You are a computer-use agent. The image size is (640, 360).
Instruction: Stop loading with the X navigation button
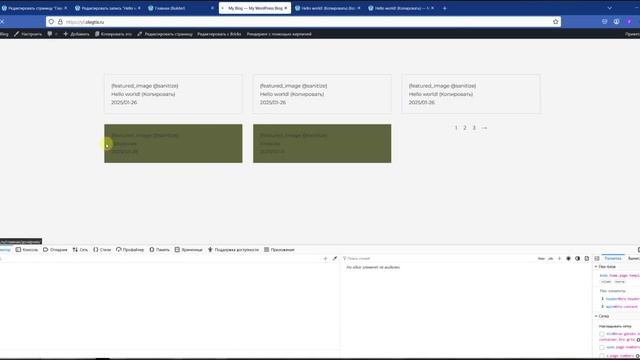click(x=2, y=22)
